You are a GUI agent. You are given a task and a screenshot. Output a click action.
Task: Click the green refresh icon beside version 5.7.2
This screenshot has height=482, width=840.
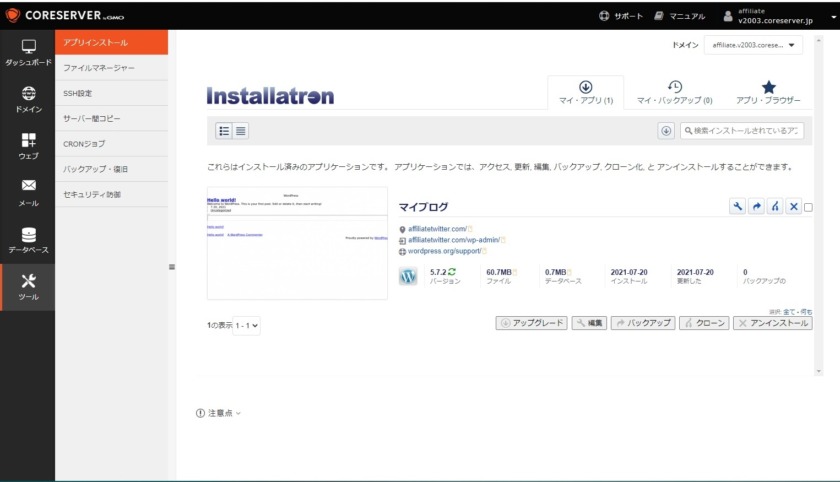452,272
